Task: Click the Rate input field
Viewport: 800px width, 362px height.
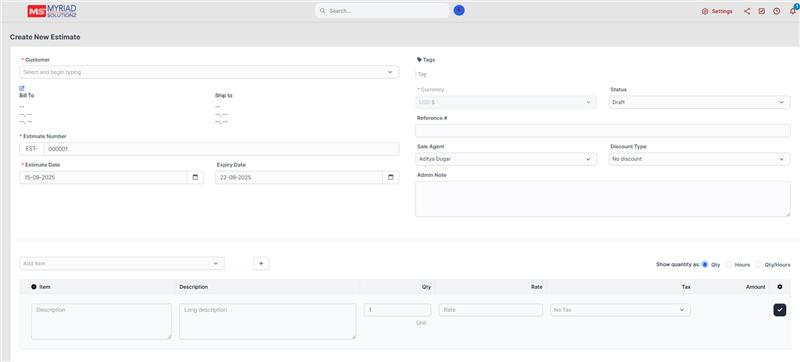Action: pyautogui.click(x=491, y=310)
